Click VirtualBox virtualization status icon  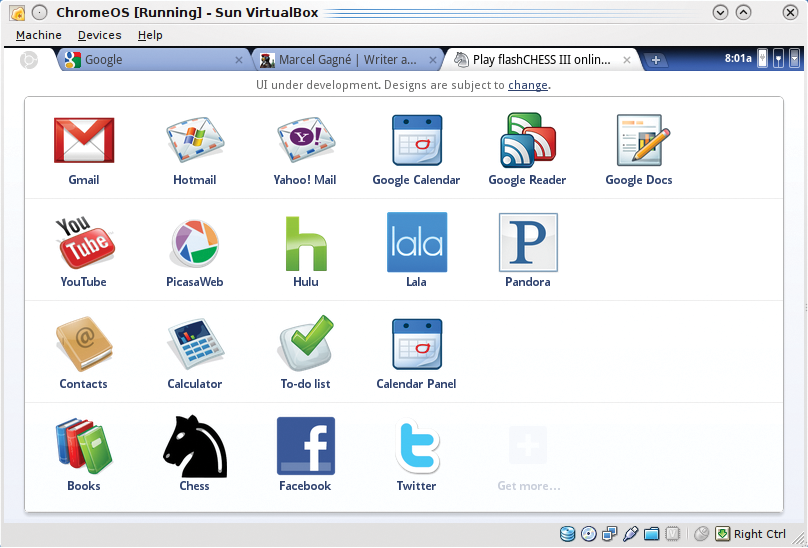(672, 534)
